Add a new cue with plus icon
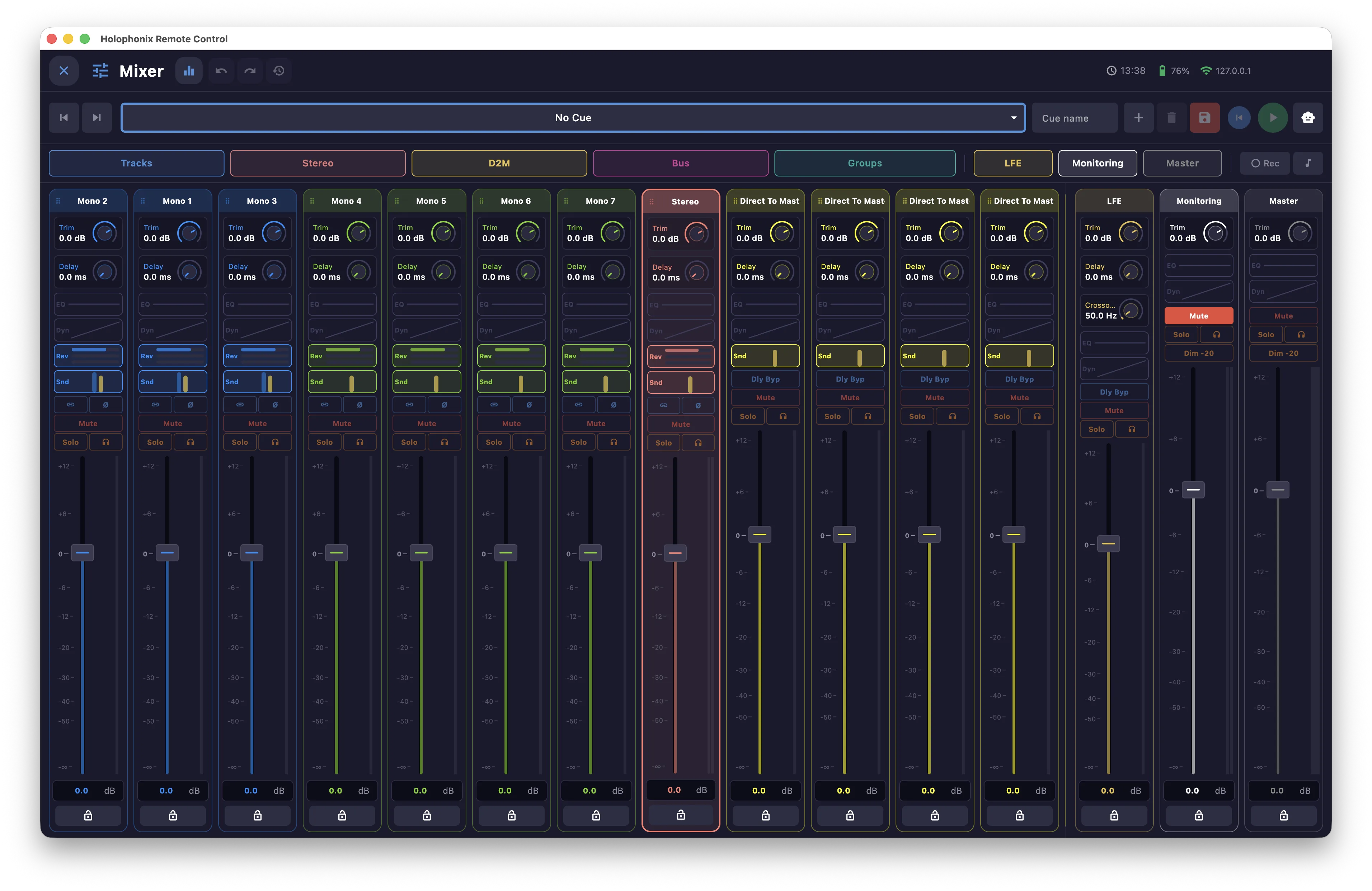The width and height of the screenshot is (1372, 891). (1138, 118)
